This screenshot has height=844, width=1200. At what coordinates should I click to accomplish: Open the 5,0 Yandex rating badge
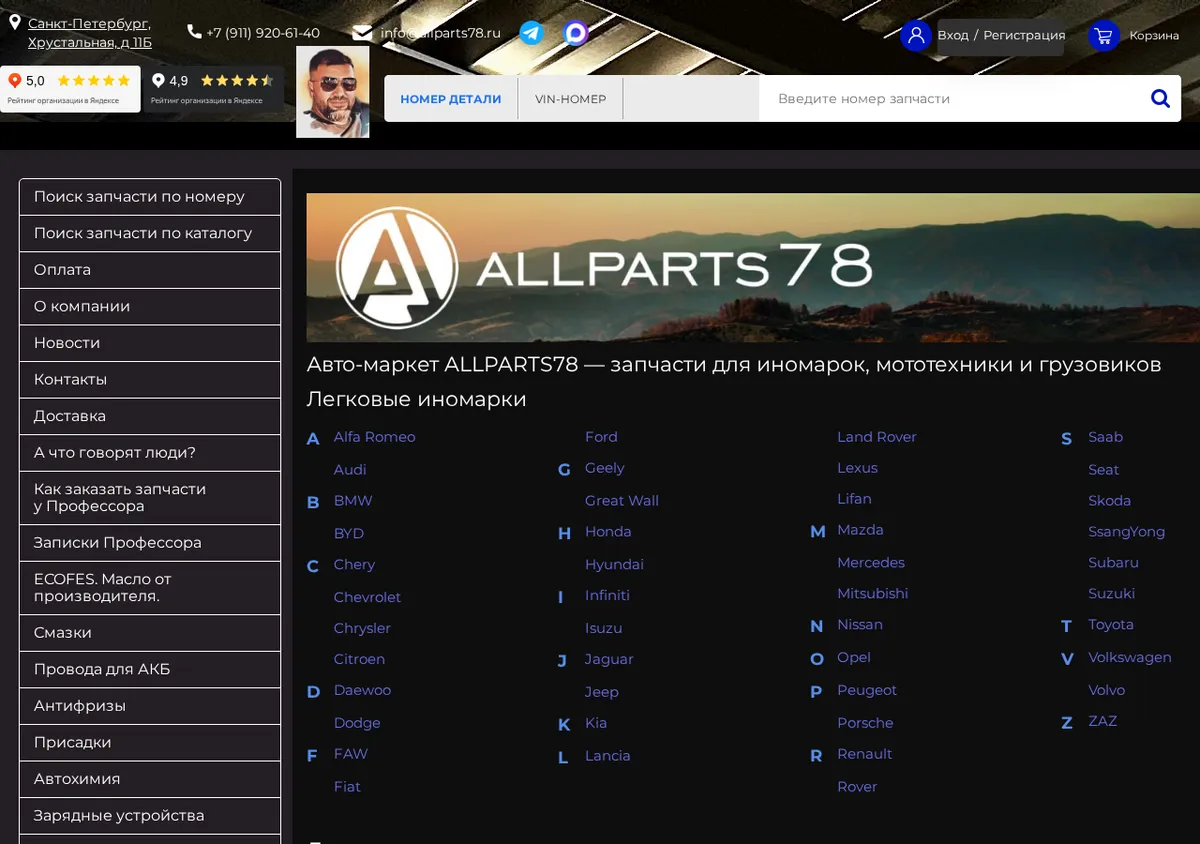point(70,89)
